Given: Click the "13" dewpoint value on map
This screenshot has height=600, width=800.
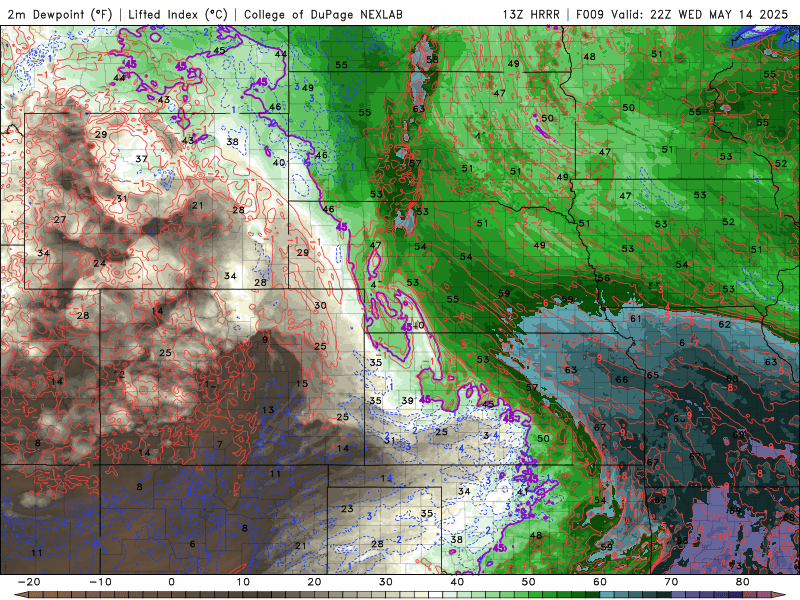Looking at the screenshot, I should coord(268,410).
